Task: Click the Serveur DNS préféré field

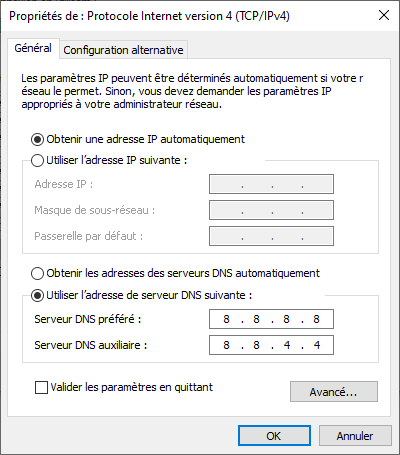Action: pos(271,319)
